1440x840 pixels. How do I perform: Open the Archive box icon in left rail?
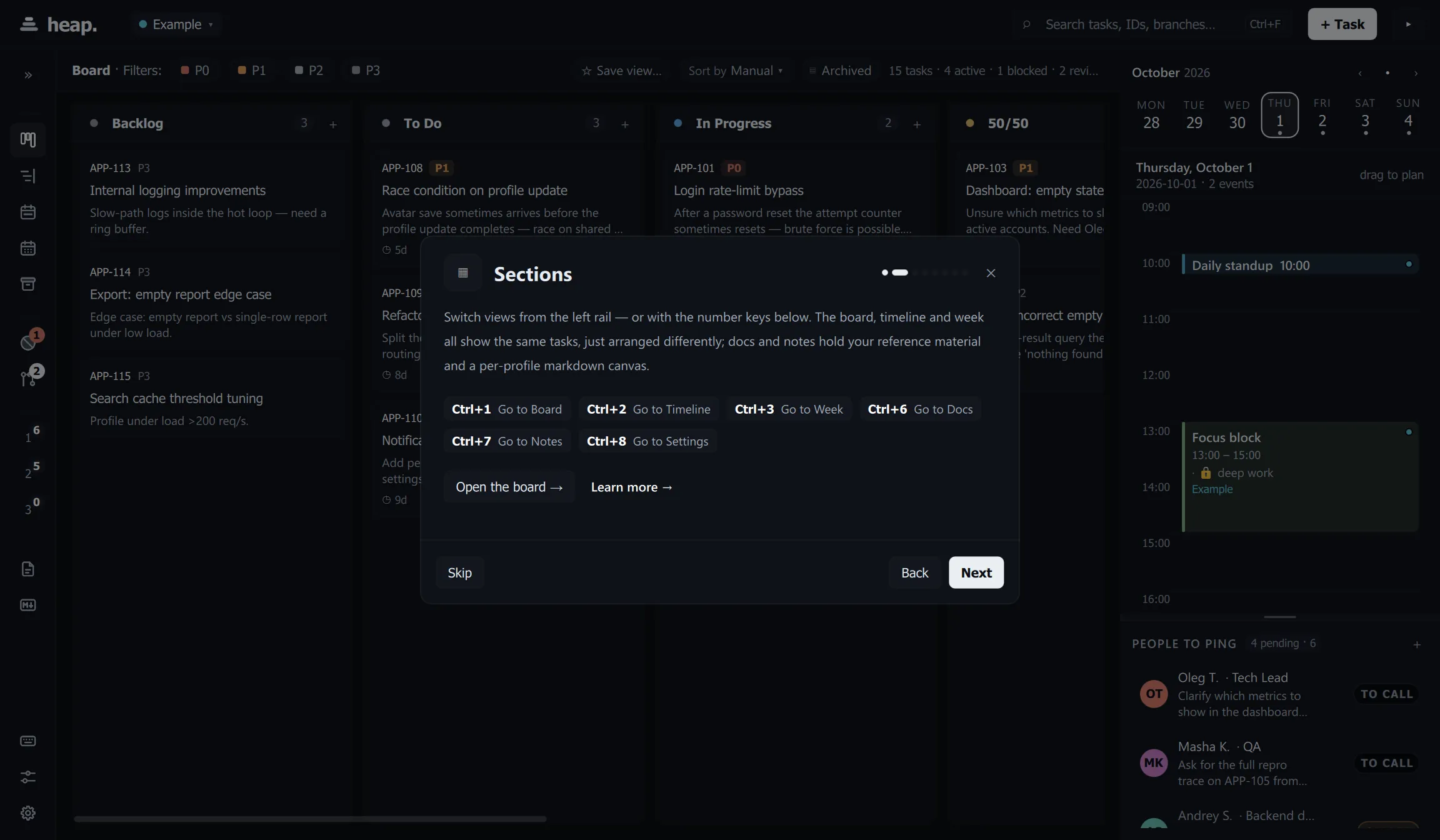(28, 284)
